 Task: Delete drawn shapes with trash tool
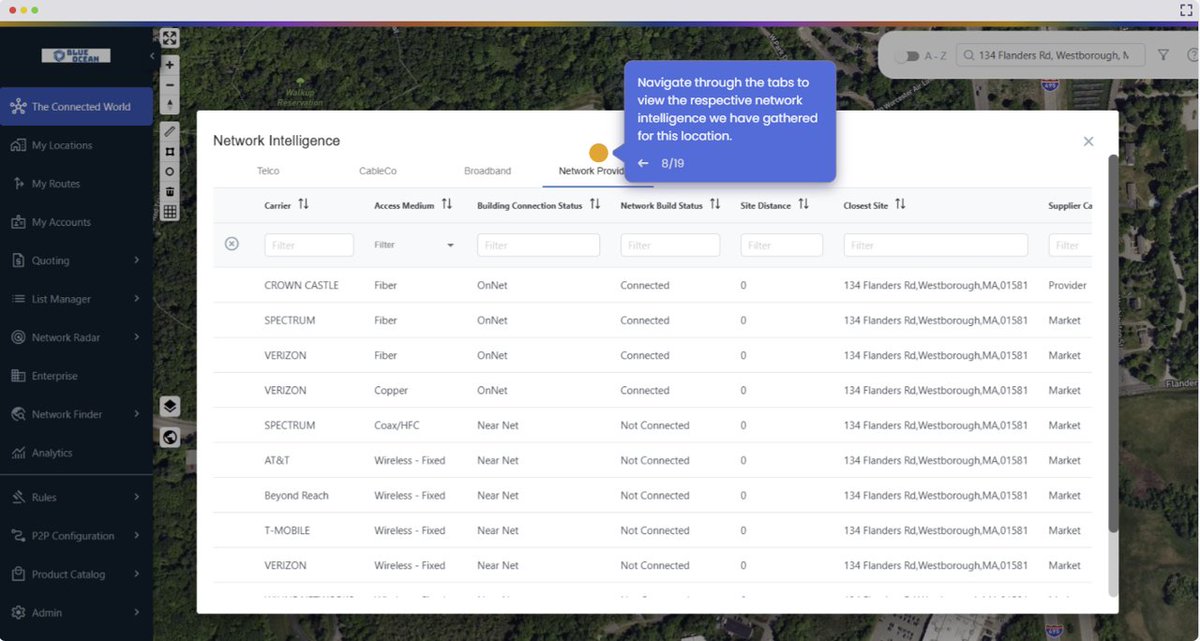click(170, 191)
